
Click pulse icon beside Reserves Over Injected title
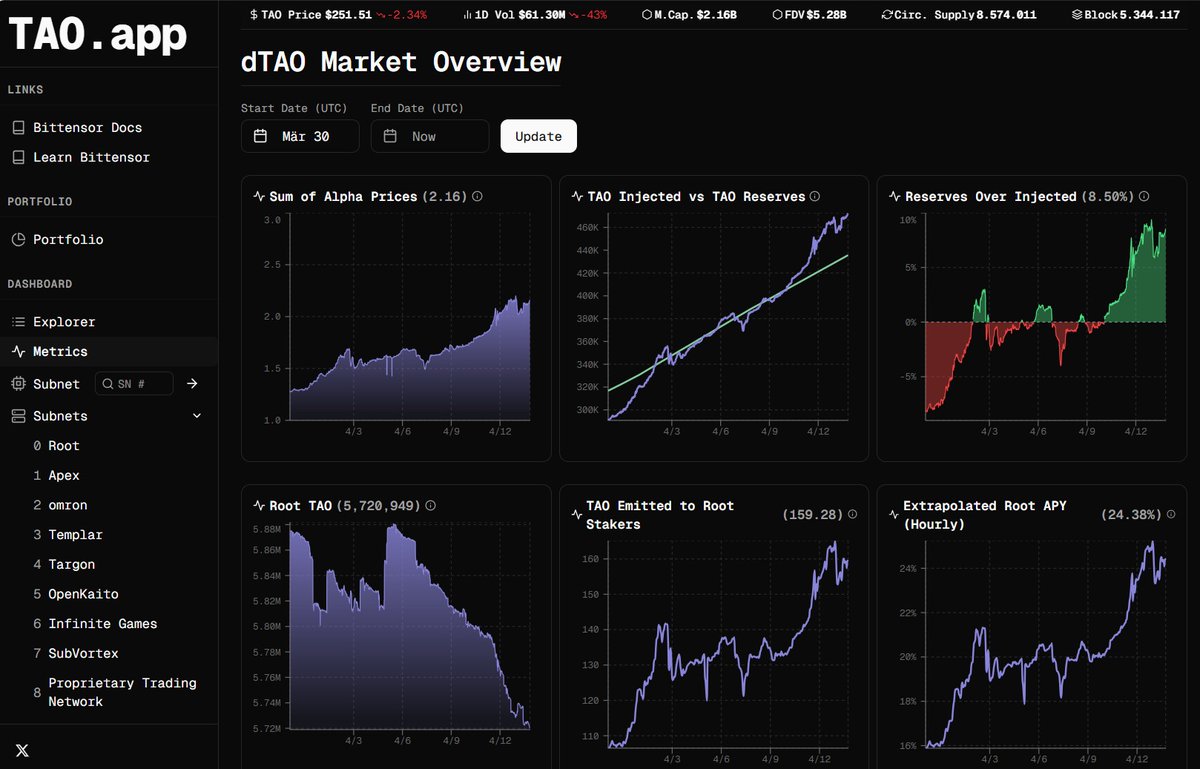click(x=895, y=197)
